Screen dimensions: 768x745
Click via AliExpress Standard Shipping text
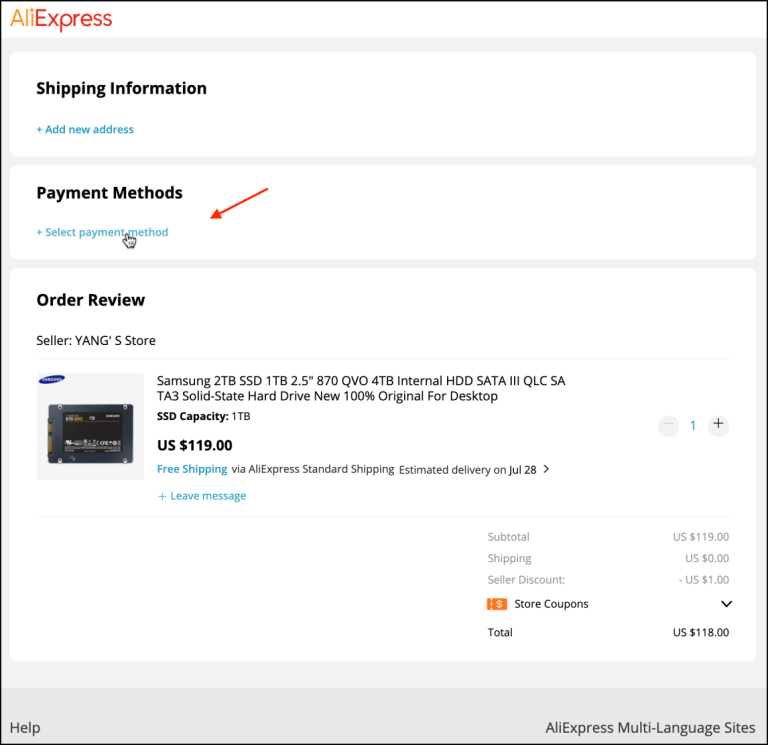click(x=312, y=469)
